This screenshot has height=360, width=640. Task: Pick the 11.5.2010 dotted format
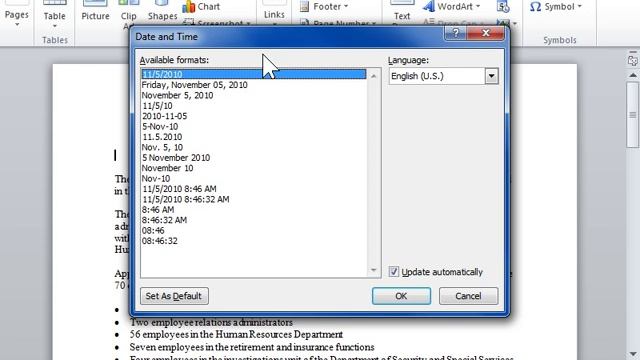click(162, 137)
